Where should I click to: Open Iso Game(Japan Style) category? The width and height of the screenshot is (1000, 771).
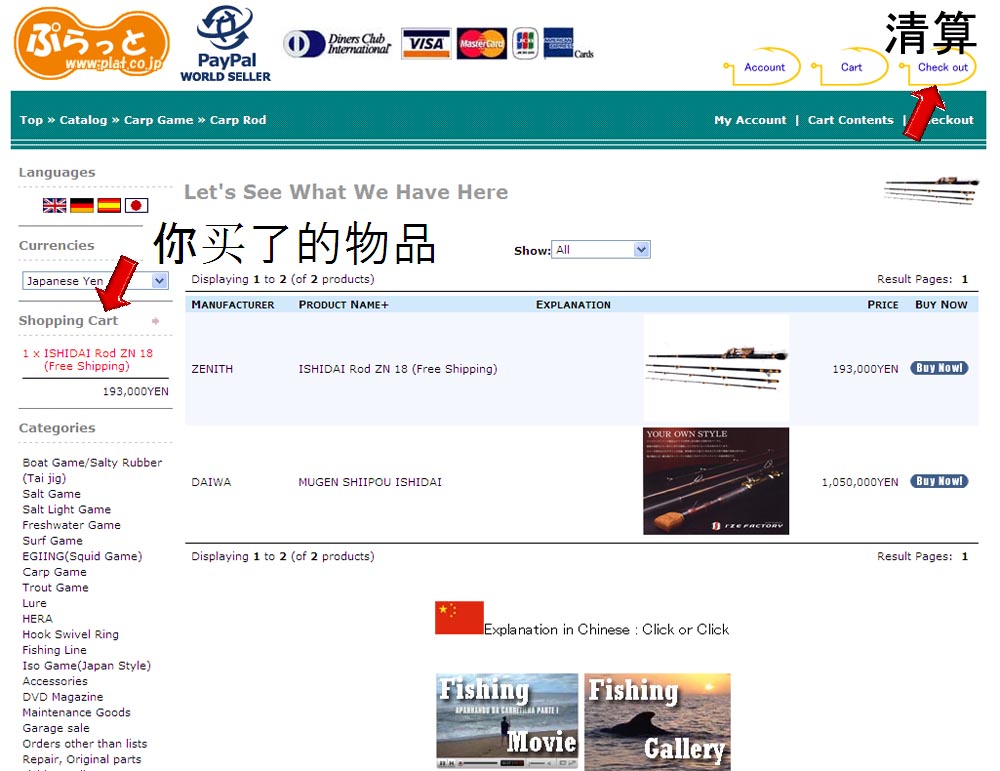point(86,666)
